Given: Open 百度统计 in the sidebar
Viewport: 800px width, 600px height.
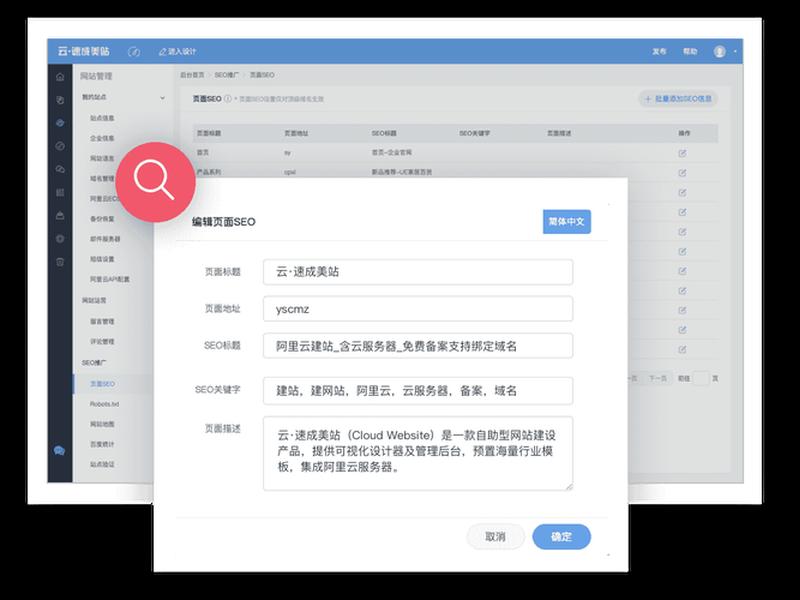Looking at the screenshot, I should (x=103, y=444).
